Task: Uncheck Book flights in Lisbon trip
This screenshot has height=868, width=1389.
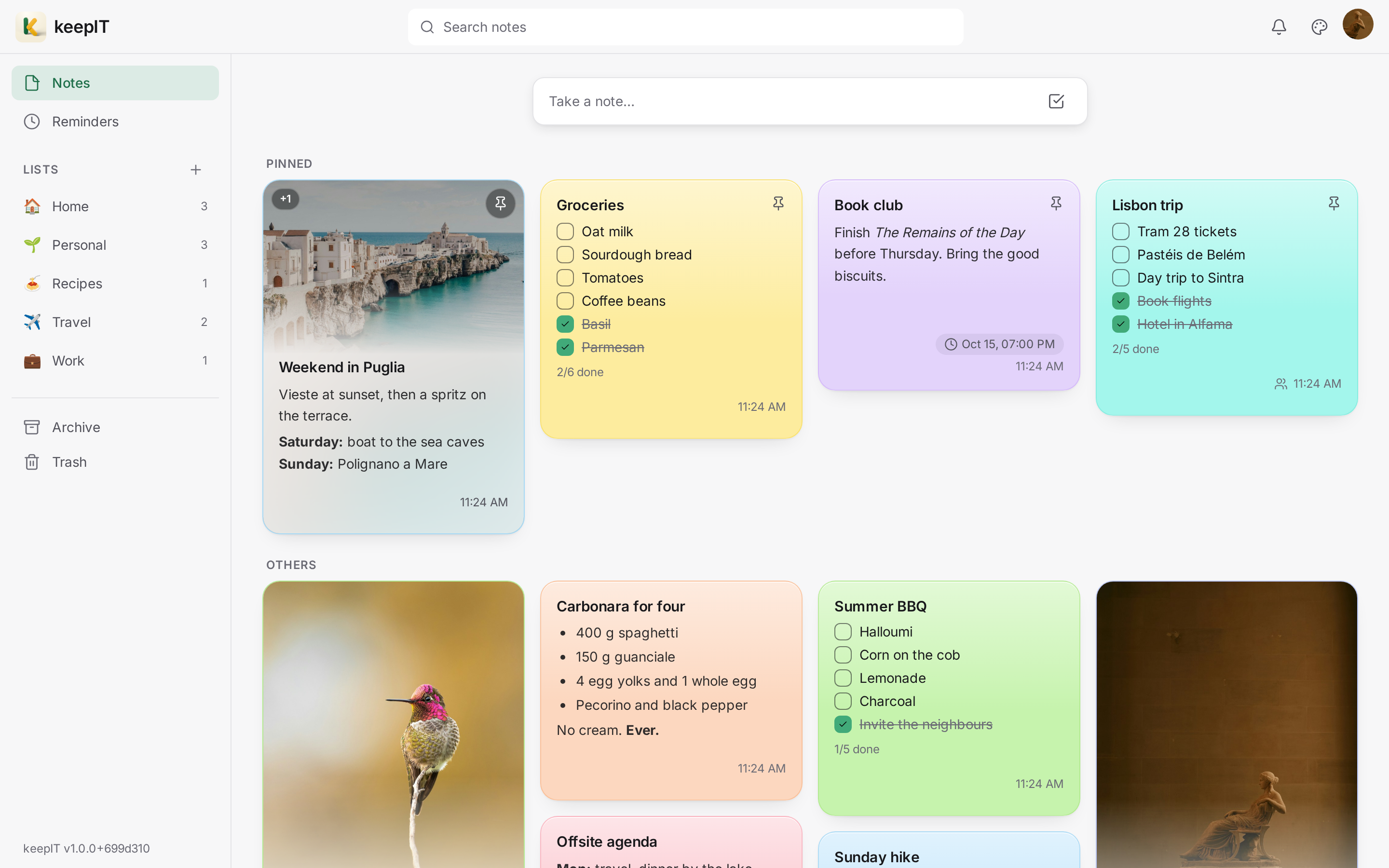Action: [x=1121, y=301]
